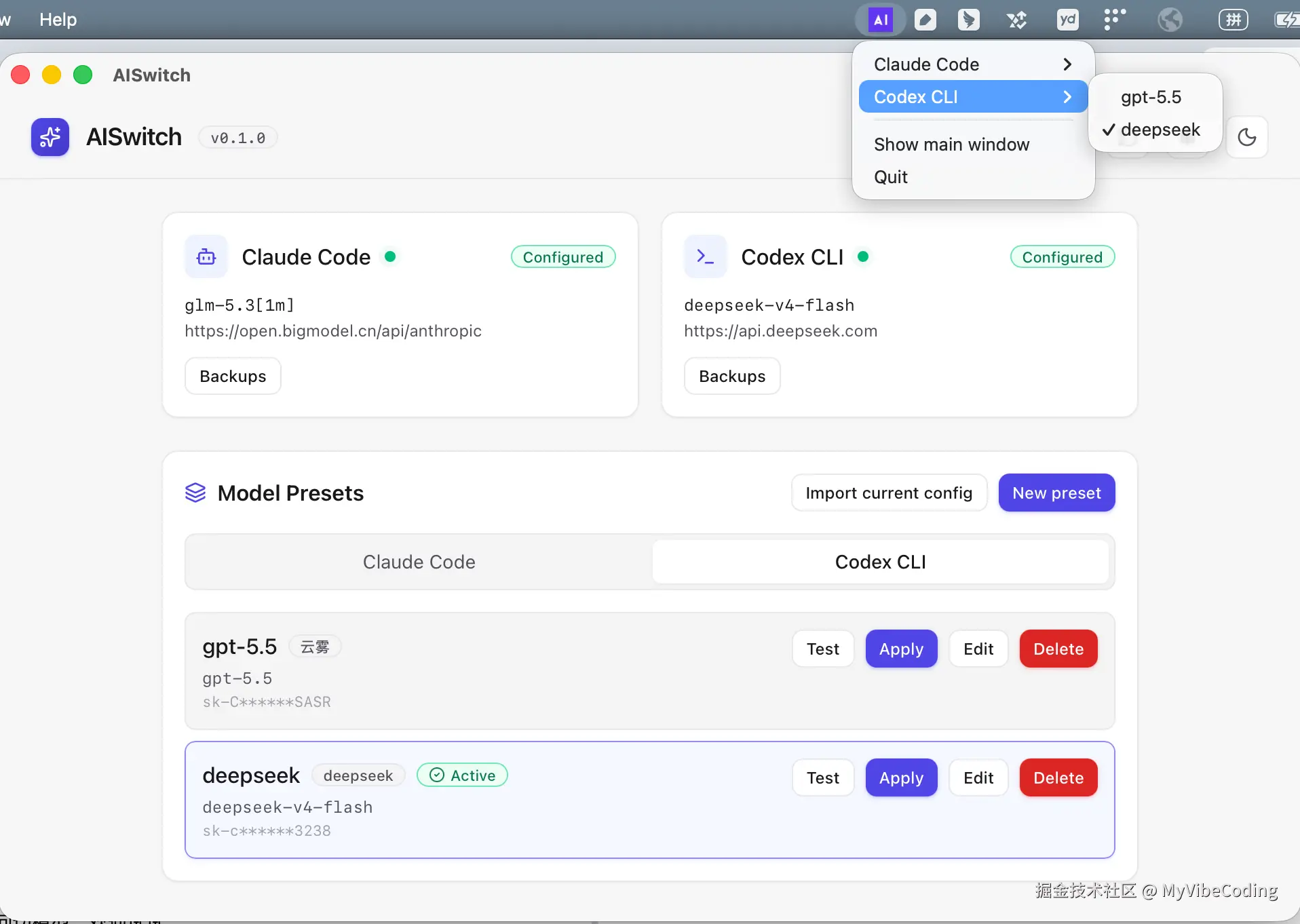Expand the highlighted Codex CLI tray menu item
Screen dimensions: 1300x924
[974, 97]
